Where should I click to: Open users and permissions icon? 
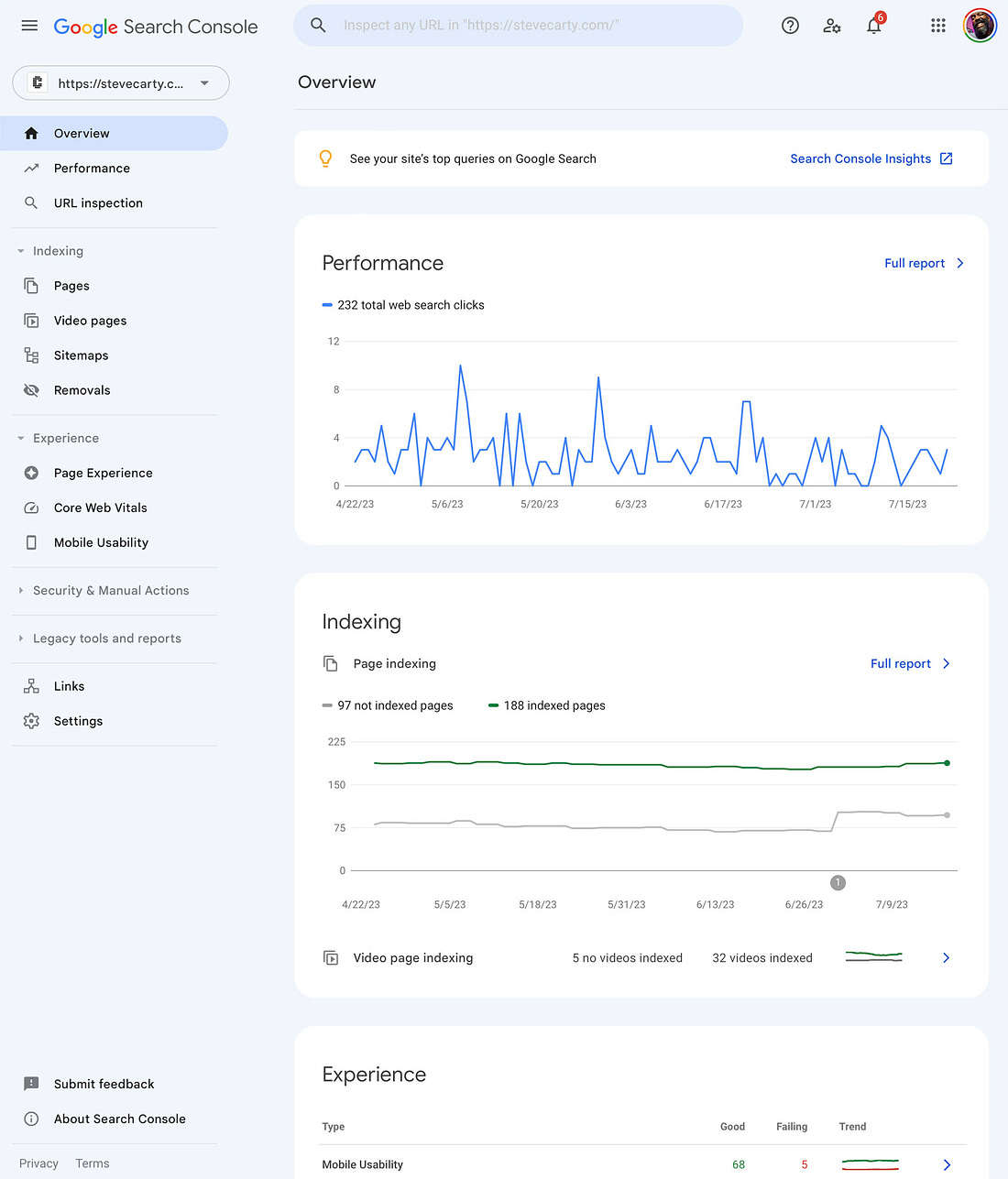[832, 26]
